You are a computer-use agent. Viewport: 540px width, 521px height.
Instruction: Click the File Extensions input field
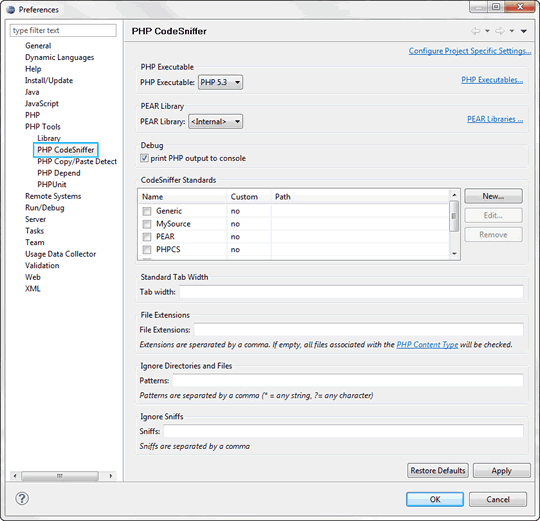pos(359,330)
